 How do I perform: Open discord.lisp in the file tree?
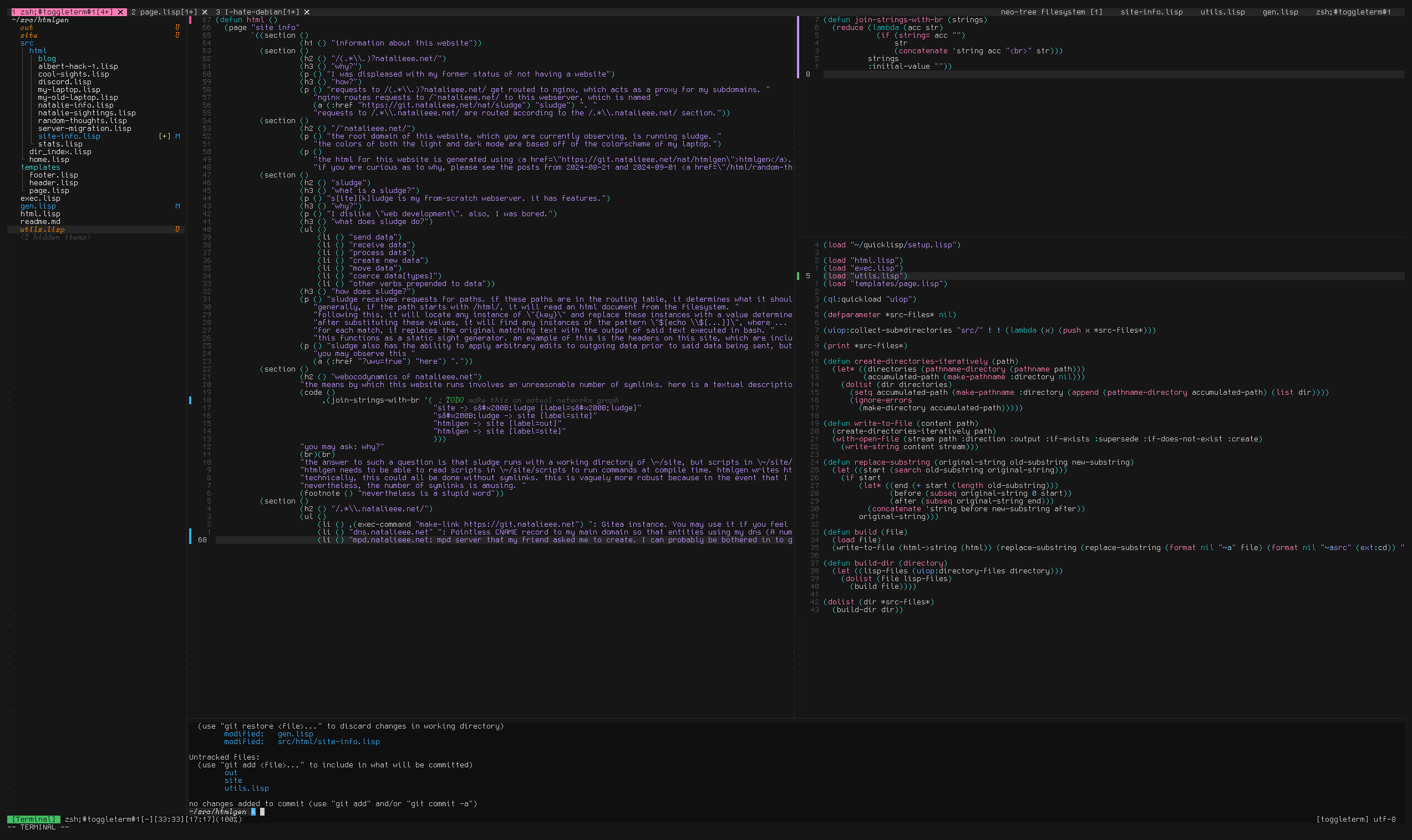tap(64, 82)
